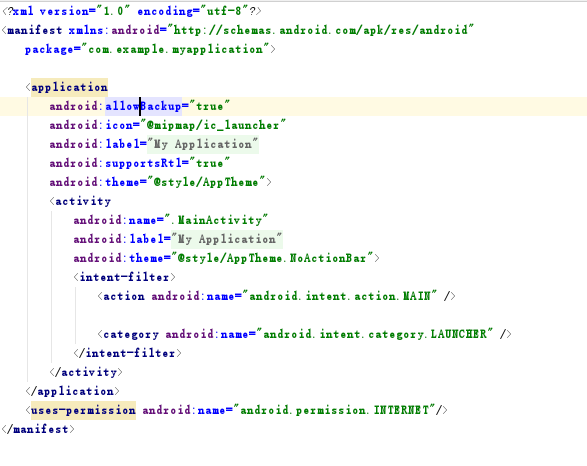Click the @mipmap/ic_launcher value
The image size is (587, 466).
(x=213, y=125)
